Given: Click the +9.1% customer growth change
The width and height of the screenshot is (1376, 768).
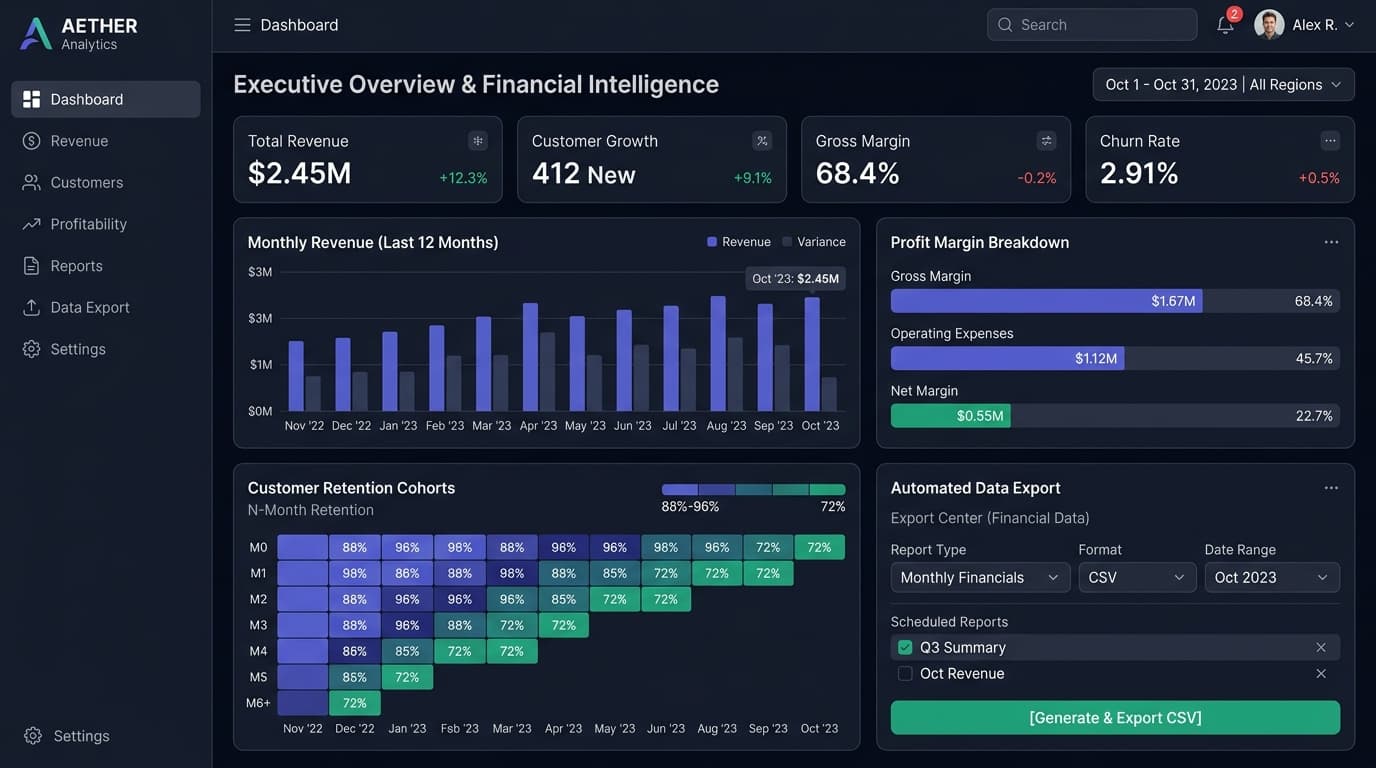Looking at the screenshot, I should click(x=753, y=178).
